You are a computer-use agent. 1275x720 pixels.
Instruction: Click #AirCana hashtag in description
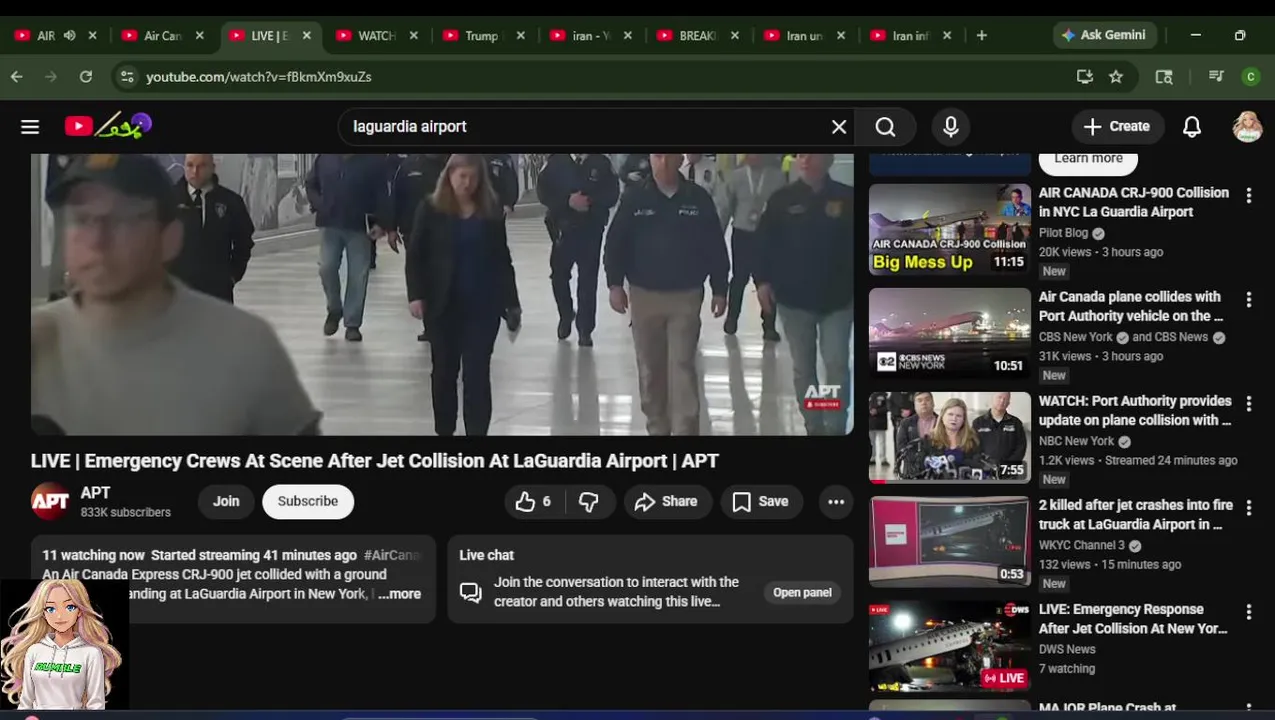coord(392,555)
